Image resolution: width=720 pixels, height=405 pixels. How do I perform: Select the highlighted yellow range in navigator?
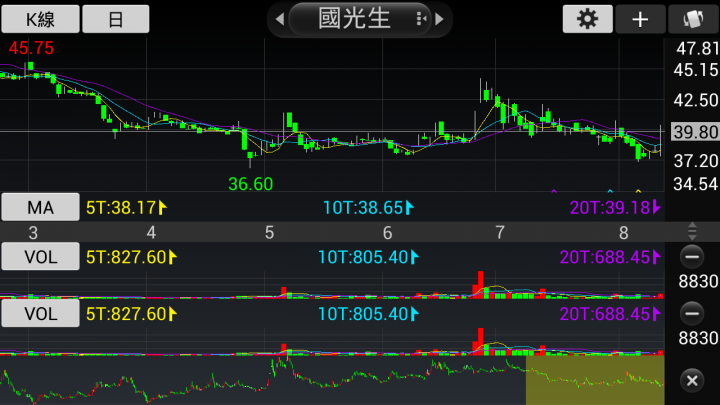595,380
